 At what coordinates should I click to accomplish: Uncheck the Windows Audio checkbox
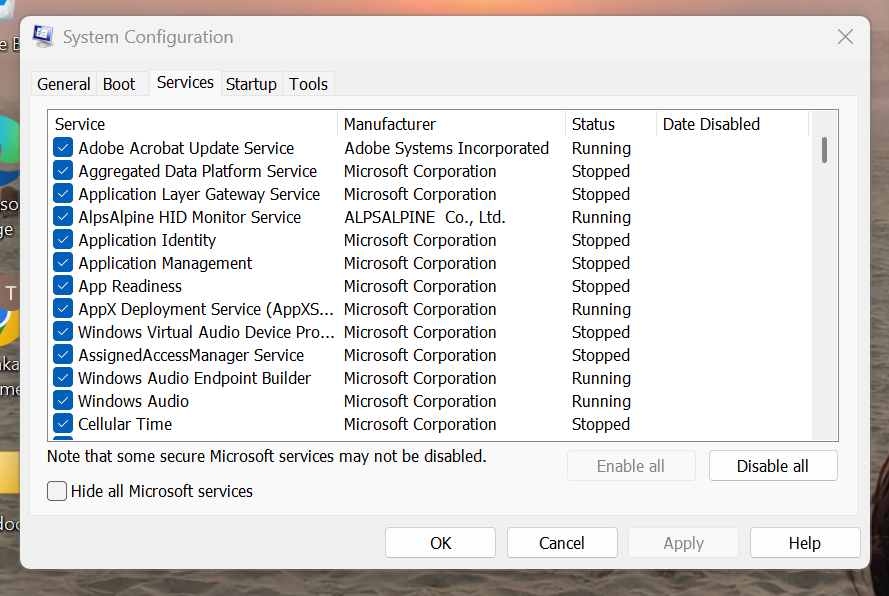point(63,400)
